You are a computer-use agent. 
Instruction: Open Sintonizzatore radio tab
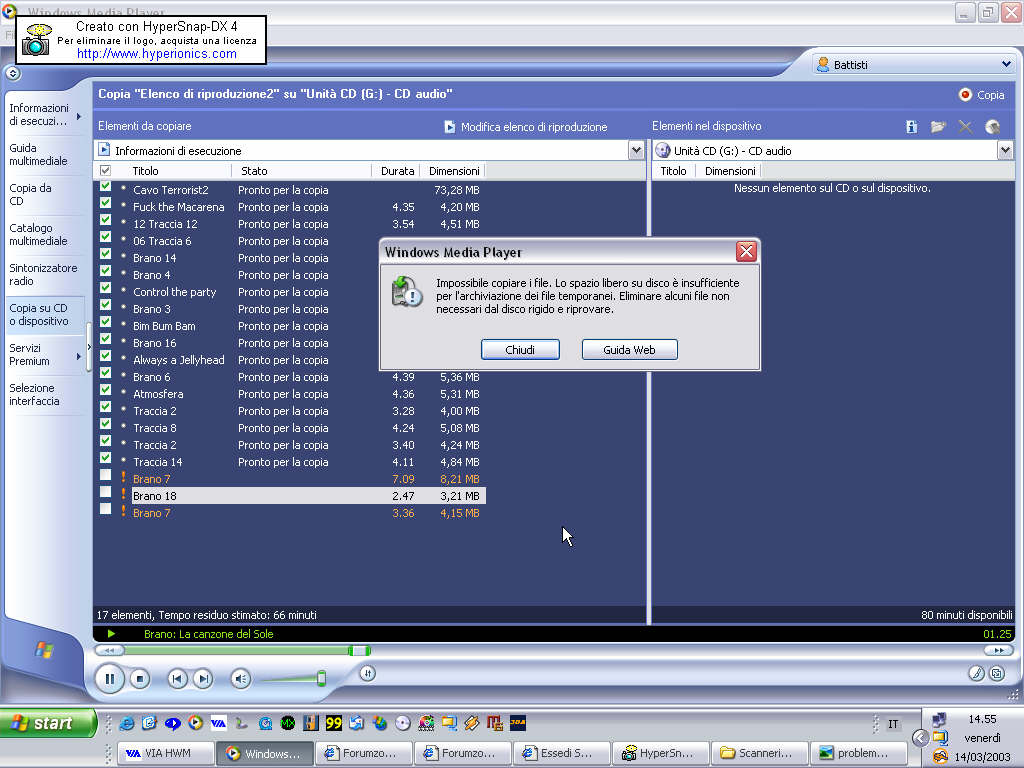pos(43,274)
